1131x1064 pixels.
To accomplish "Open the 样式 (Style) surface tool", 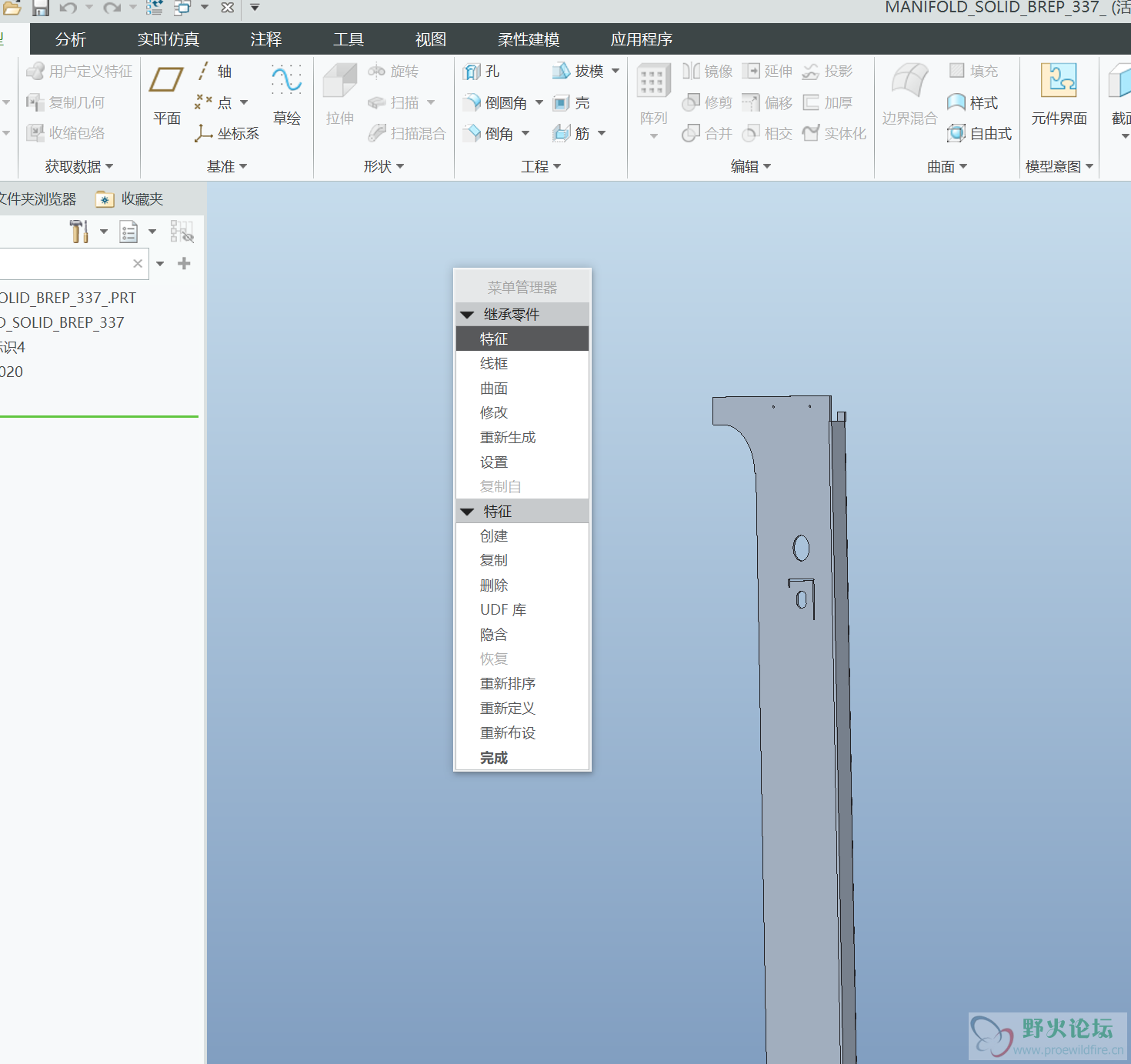I will pos(973,103).
